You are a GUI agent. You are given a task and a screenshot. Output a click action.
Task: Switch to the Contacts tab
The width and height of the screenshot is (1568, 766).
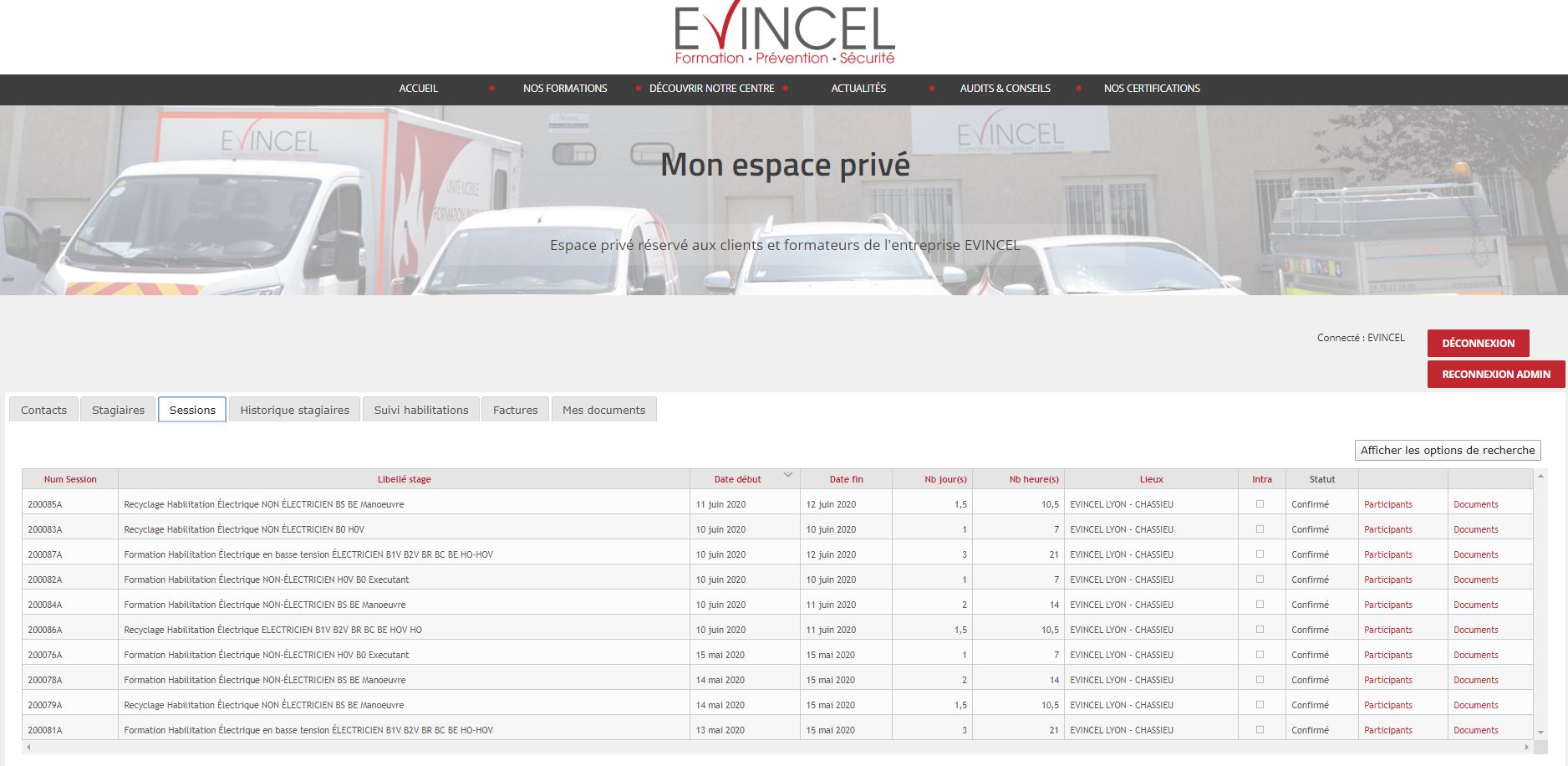click(43, 410)
